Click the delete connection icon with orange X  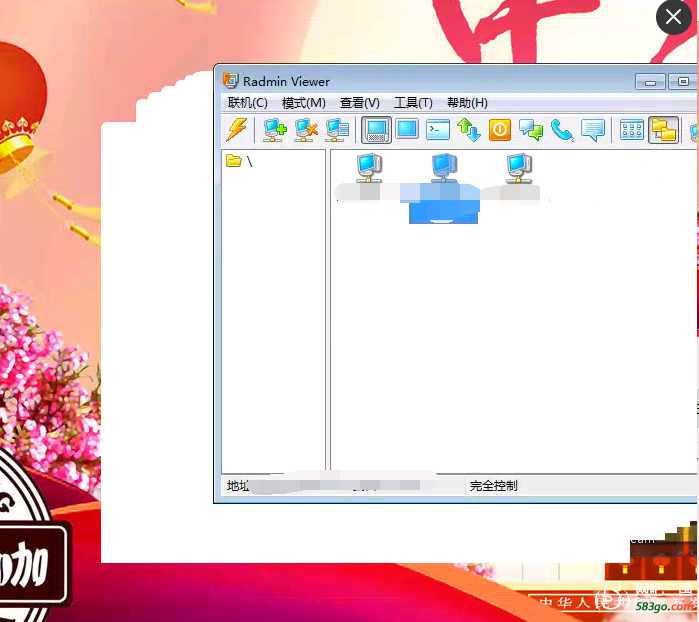(x=306, y=130)
